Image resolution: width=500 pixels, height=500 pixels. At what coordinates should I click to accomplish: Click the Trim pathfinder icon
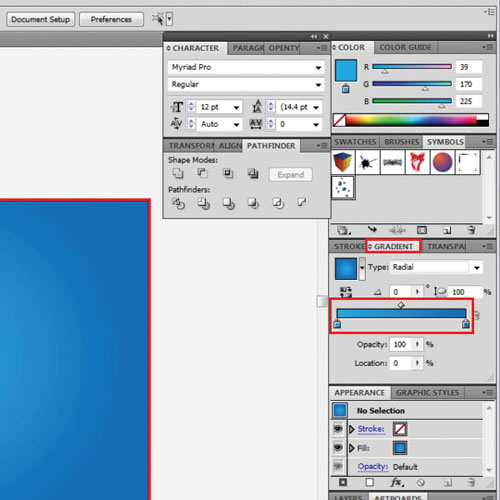(203, 203)
